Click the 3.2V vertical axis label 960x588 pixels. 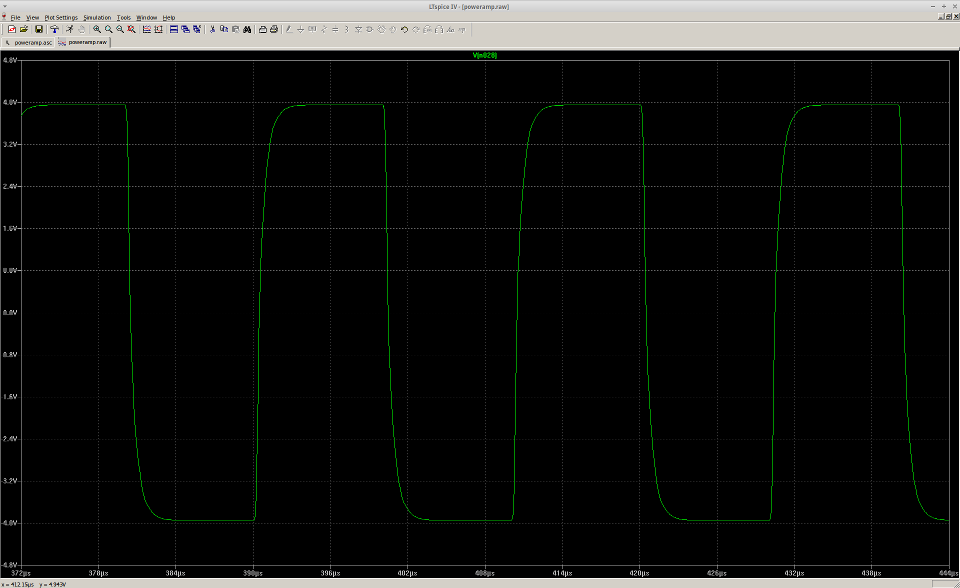point(10,145)
